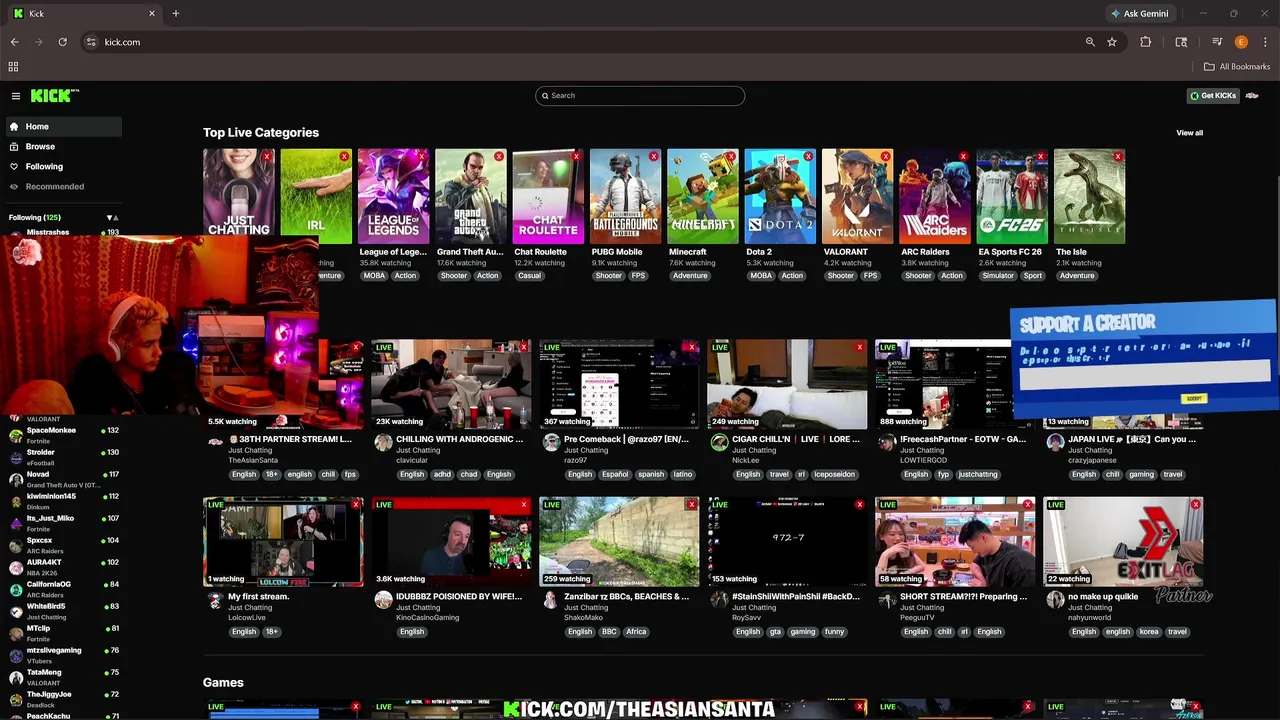Click the Simulator tag under EA Sports FC
The image size is (1280, 720).
998,276
